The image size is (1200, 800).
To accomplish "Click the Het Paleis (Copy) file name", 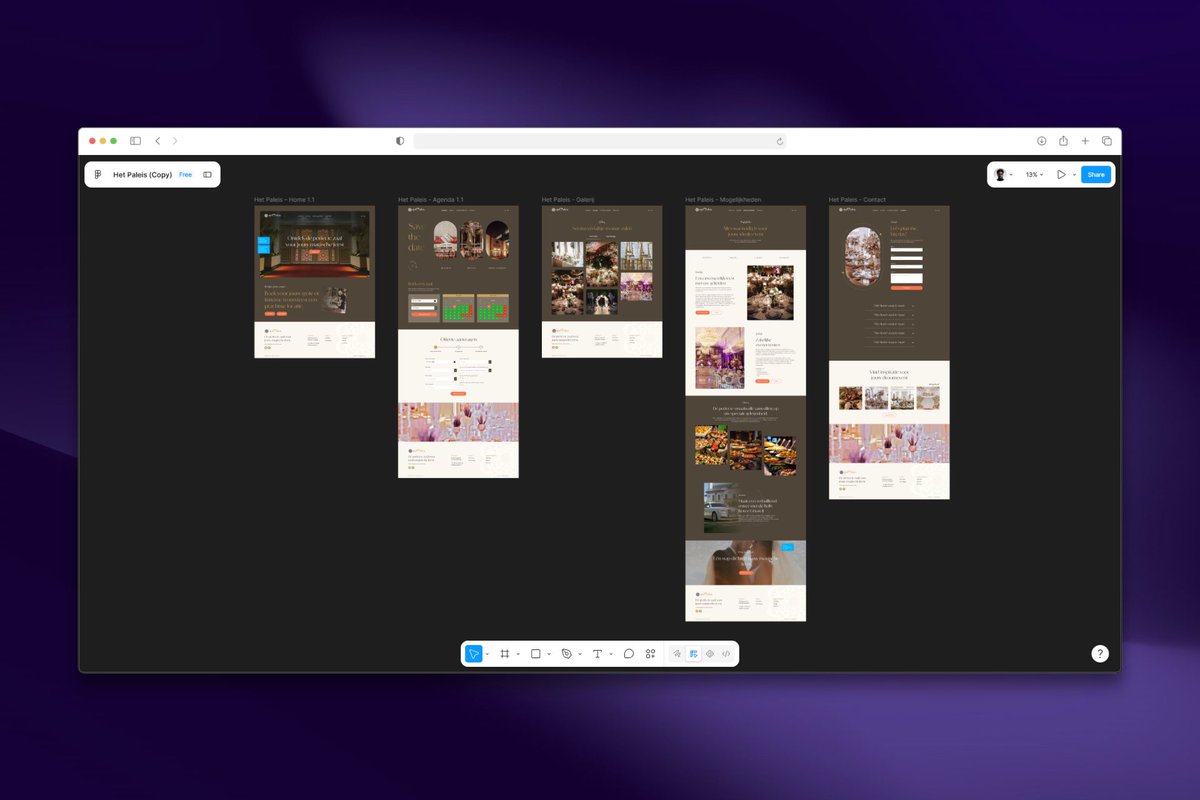I will tap(143, 175).
